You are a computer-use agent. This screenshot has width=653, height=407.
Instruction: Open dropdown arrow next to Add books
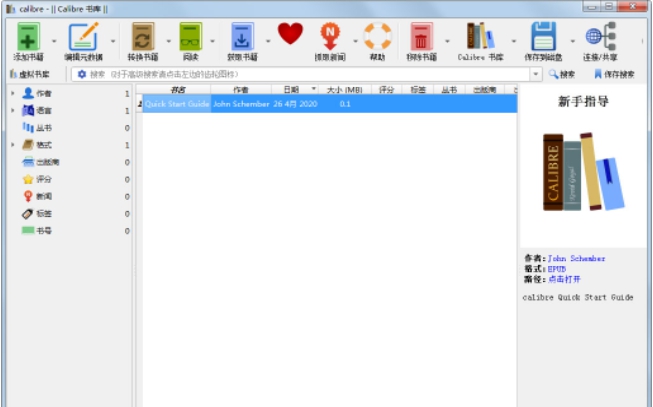(x=54, y=41)
